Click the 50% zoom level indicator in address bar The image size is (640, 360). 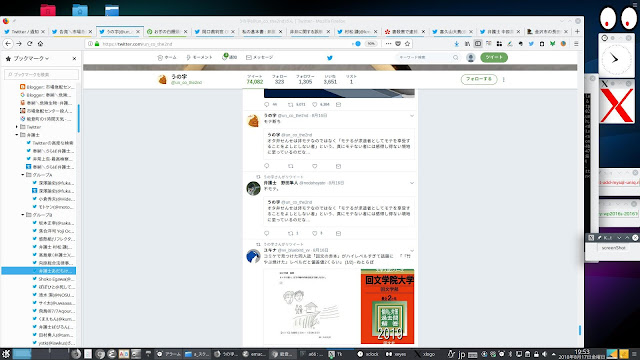371,44
